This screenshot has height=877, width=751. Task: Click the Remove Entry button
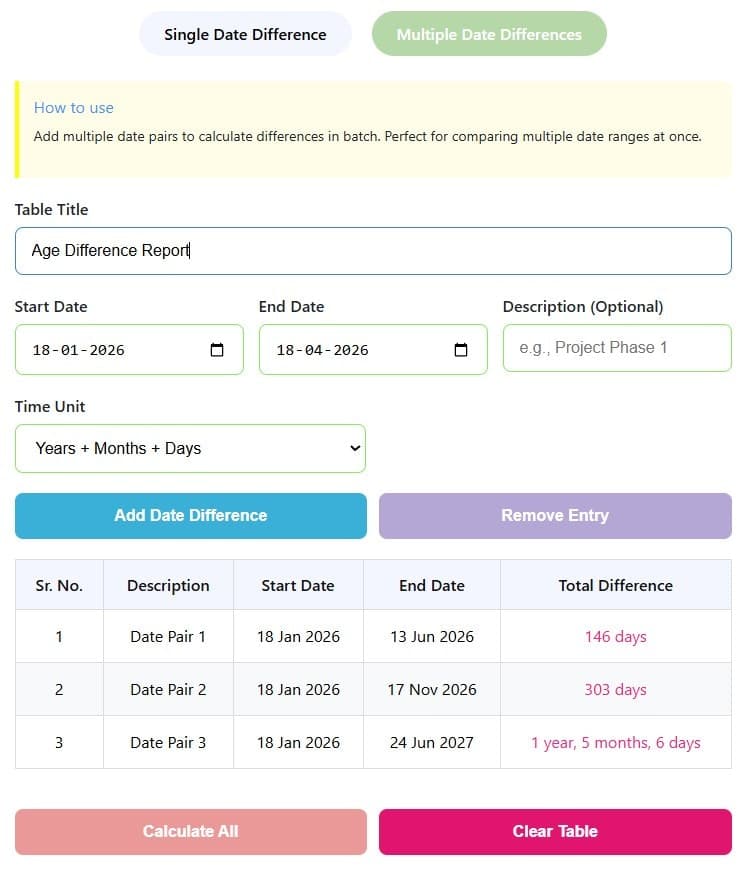[x=554, y=515]
